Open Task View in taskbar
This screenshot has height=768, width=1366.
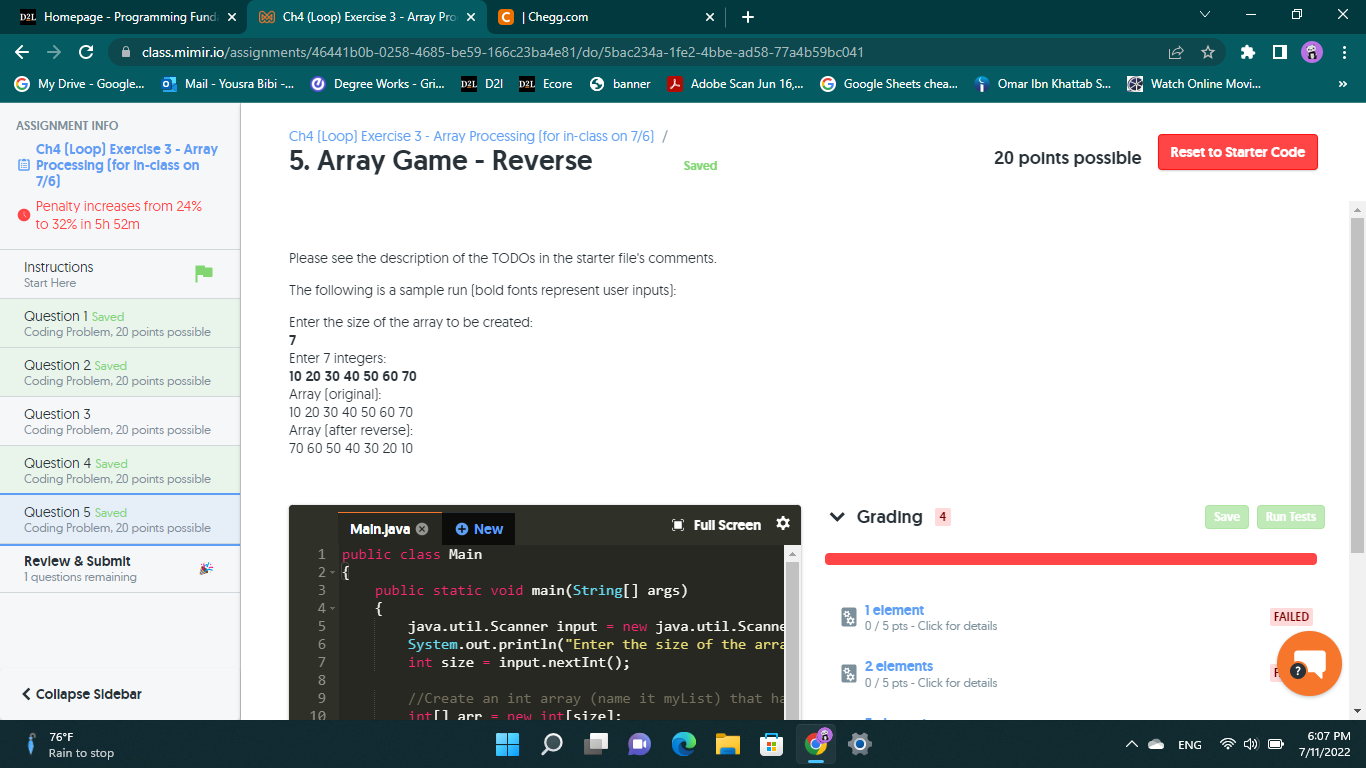[x=596, y=744]
